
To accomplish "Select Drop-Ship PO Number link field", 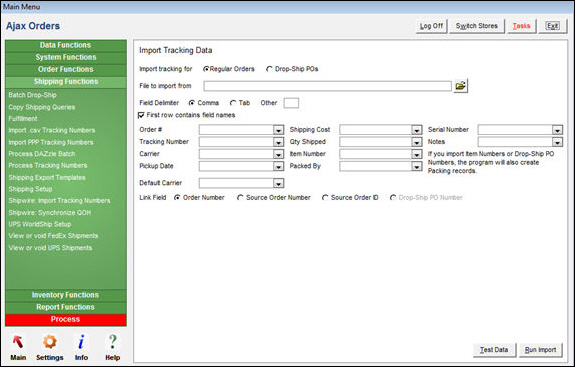I will pyautogui.click(x=393, y=198).
